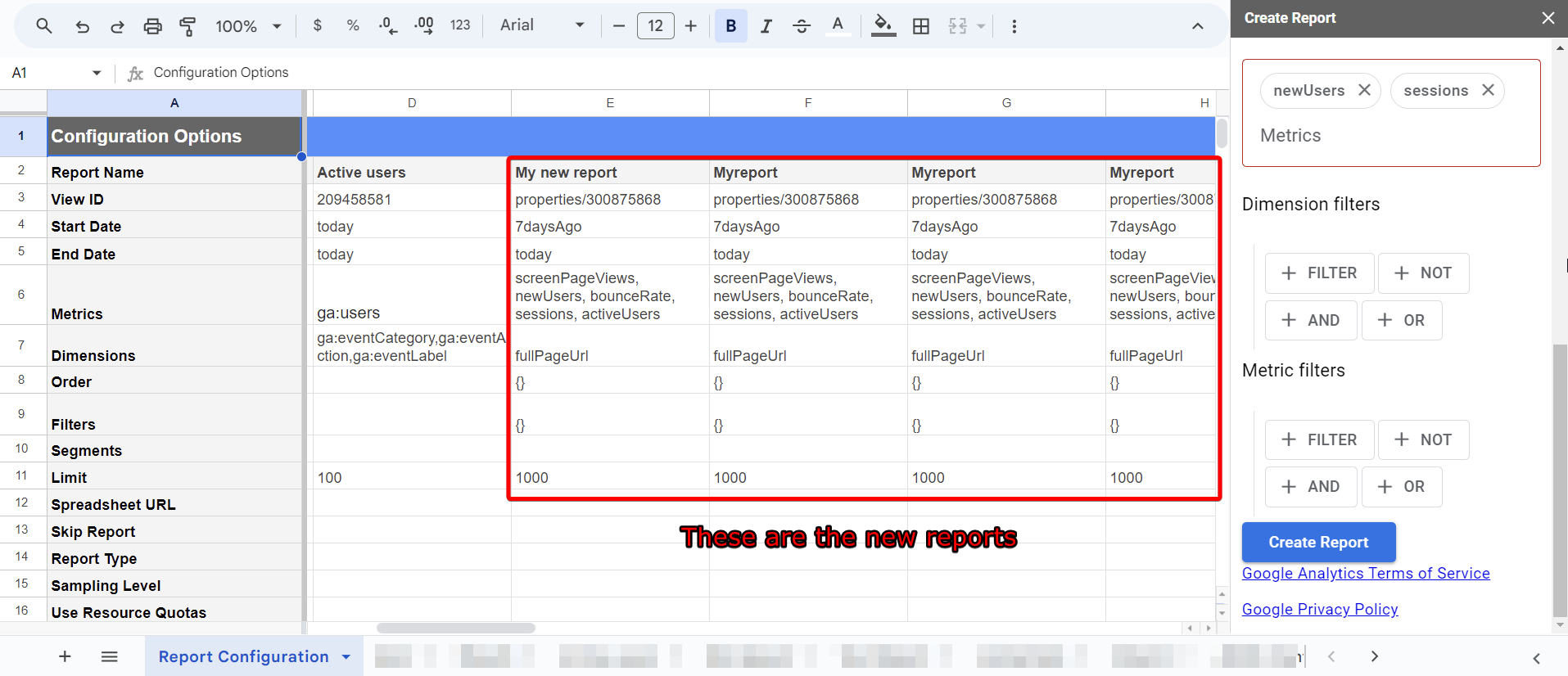Toggle bold formatting button

tap(731, 26)
